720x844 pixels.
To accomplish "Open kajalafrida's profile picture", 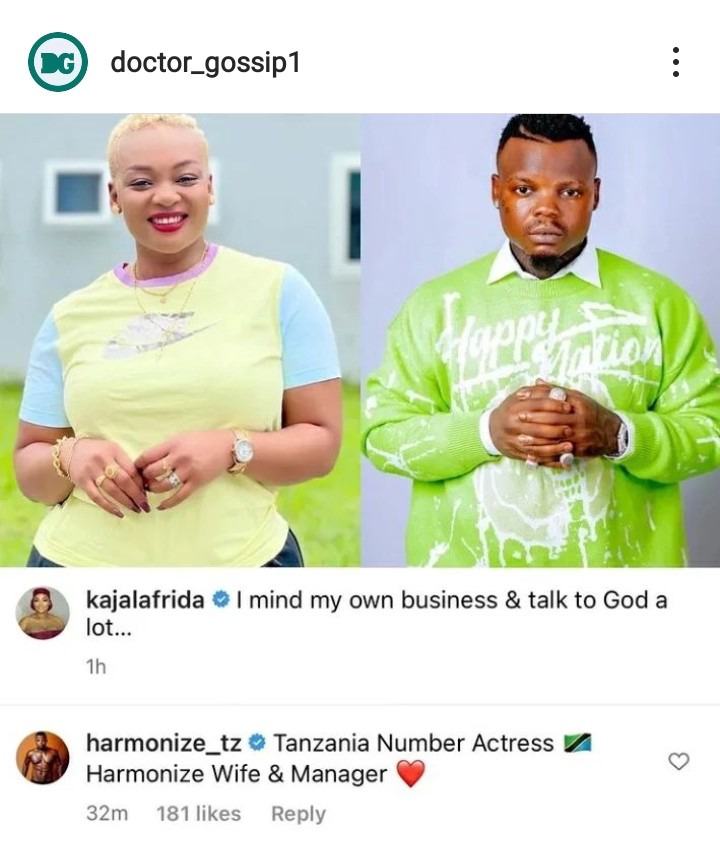I will (x=43, y=613).
